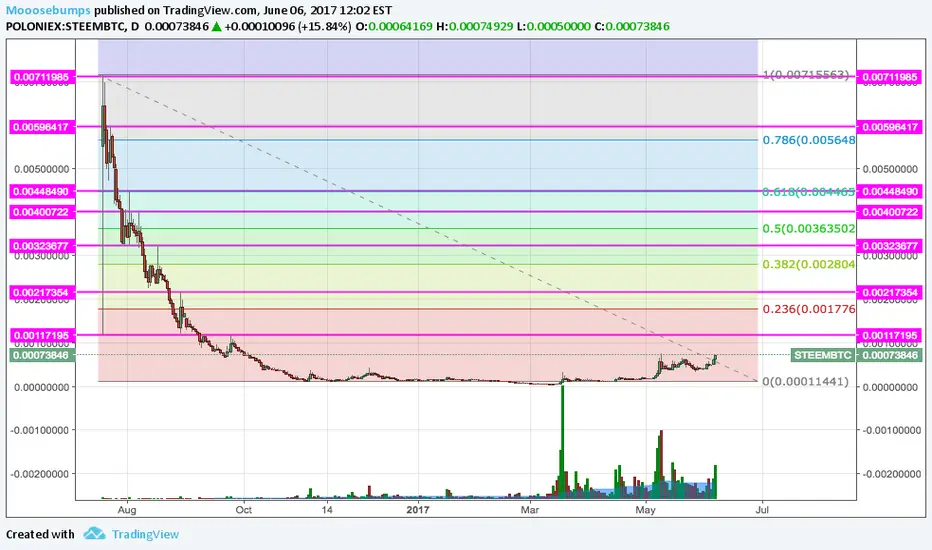
Task: Click the 0(0.00011441) Fibonacci level label
Action: tap(805, 381)
